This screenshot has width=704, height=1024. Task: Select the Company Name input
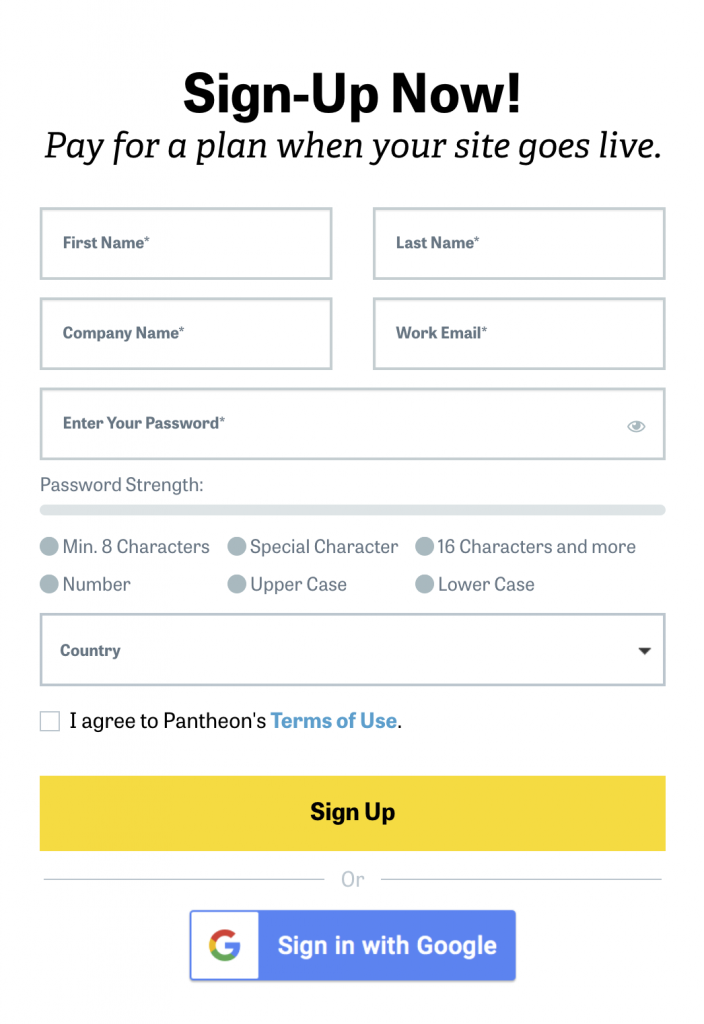pos(186,333)
